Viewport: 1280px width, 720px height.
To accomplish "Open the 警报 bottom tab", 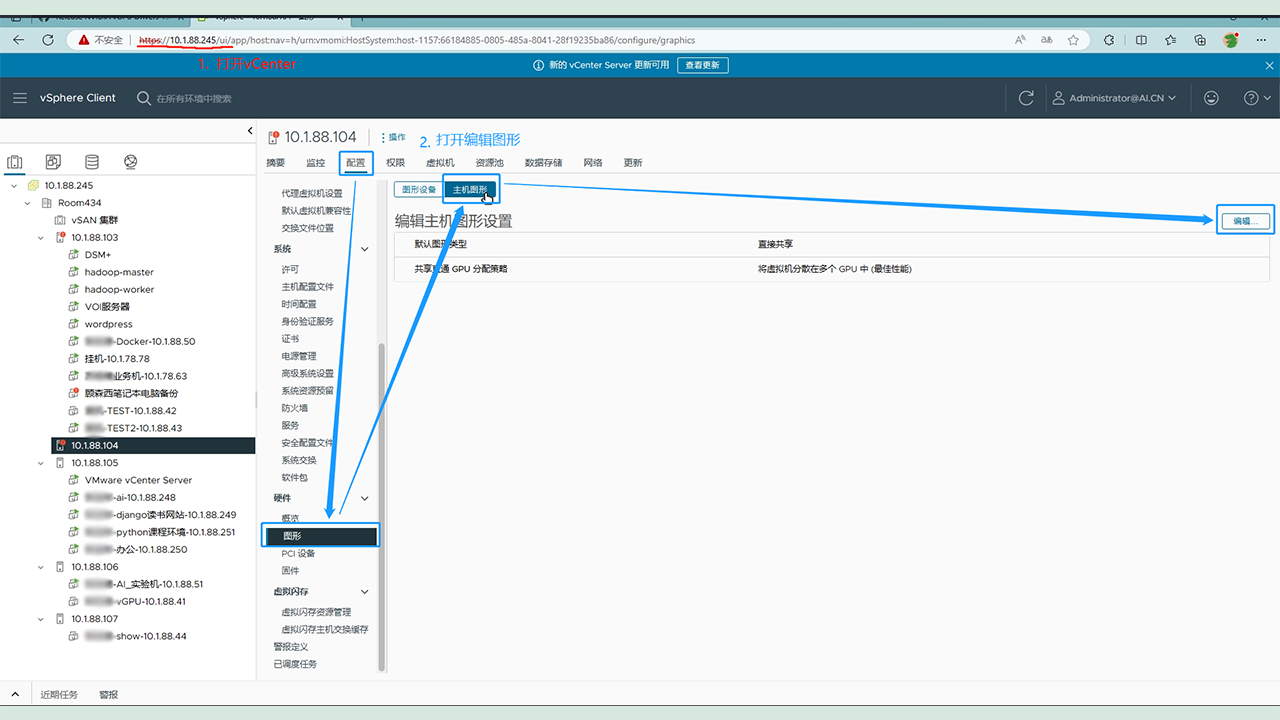I will click(108, 694).
